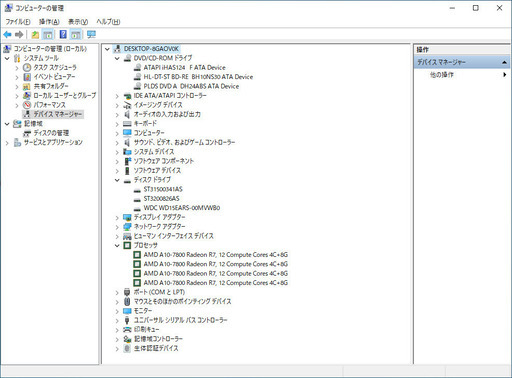512x378 pixels.
Task: Select ソフトウェア デバイス category
Action: coord(157,170)
